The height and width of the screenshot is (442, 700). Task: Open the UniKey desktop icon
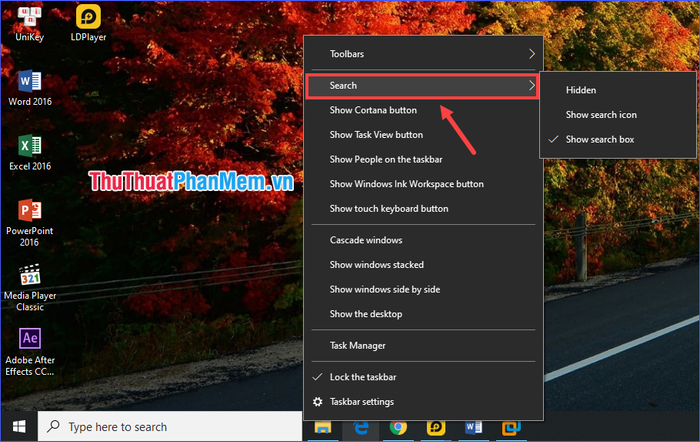[29, 22]
